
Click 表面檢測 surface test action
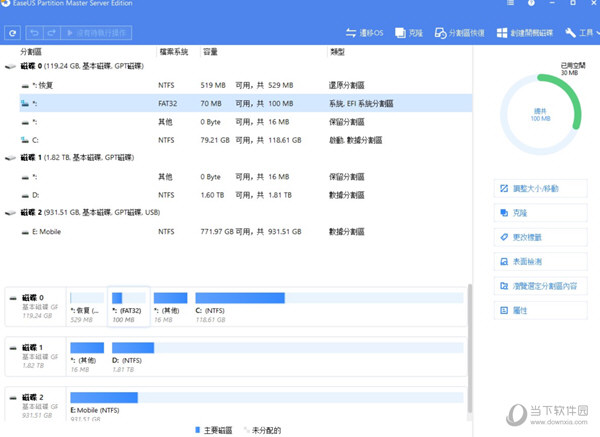click(540, 262)
